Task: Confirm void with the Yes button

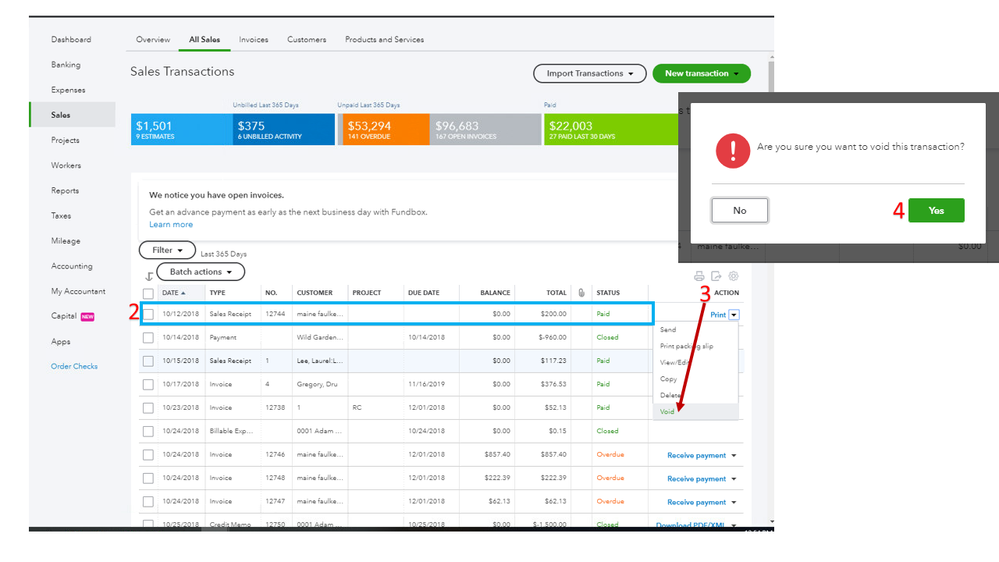Action: (x=936, y=210)
